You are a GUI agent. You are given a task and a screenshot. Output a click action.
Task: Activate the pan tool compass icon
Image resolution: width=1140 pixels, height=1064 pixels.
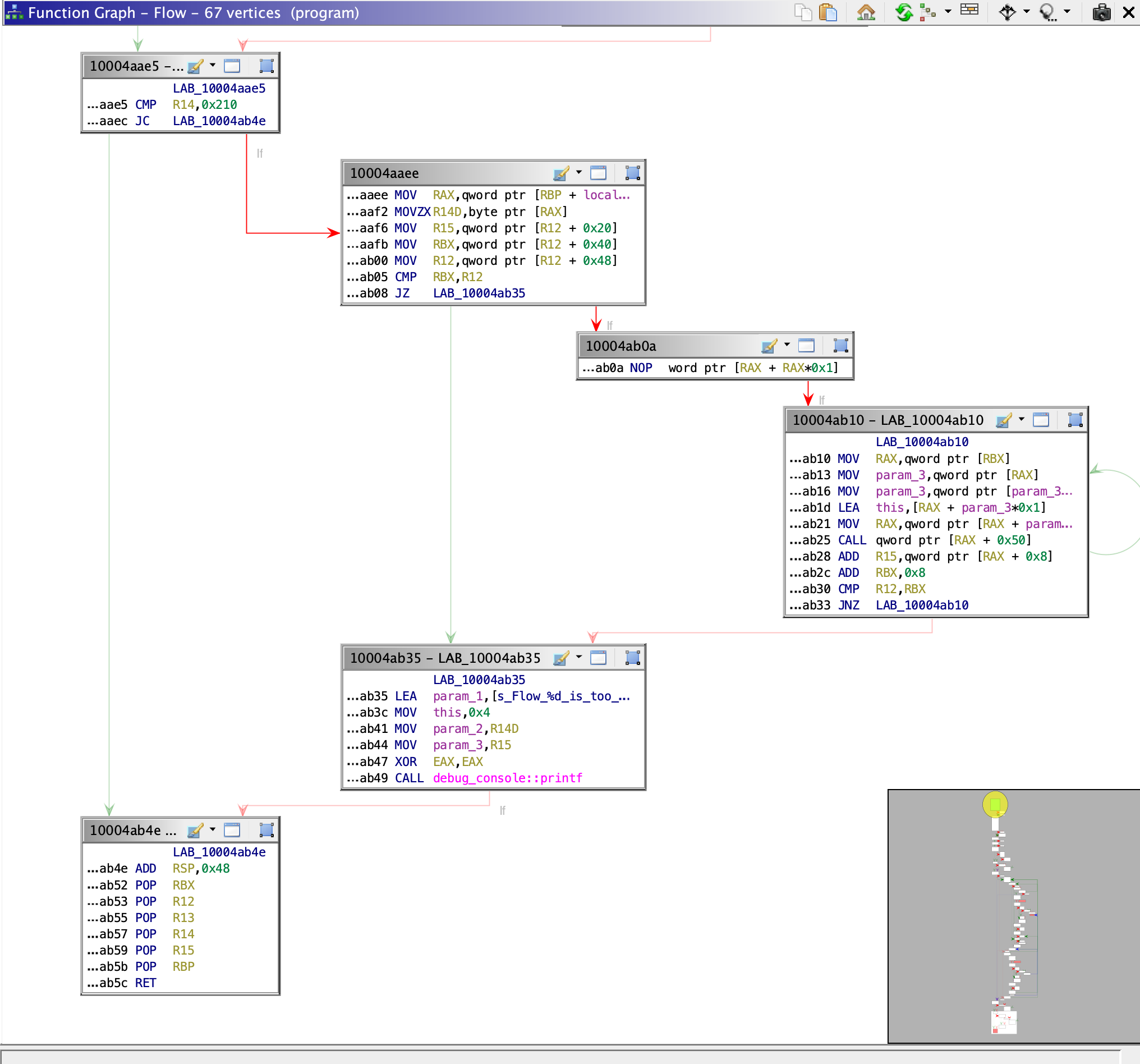click(x=1008, y=12)
